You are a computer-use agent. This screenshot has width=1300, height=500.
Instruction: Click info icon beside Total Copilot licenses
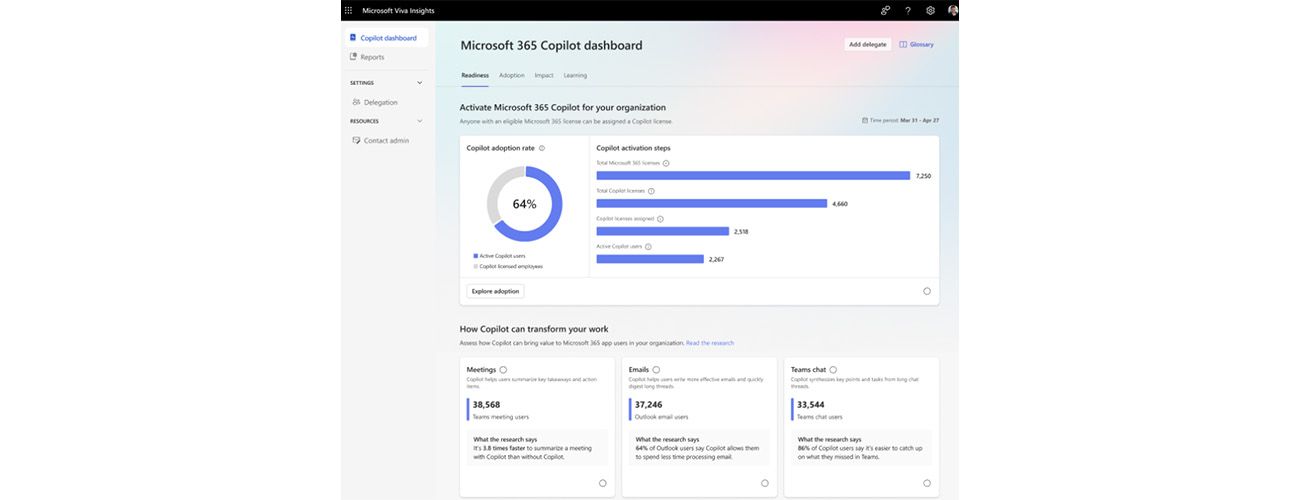click(651, 191)
